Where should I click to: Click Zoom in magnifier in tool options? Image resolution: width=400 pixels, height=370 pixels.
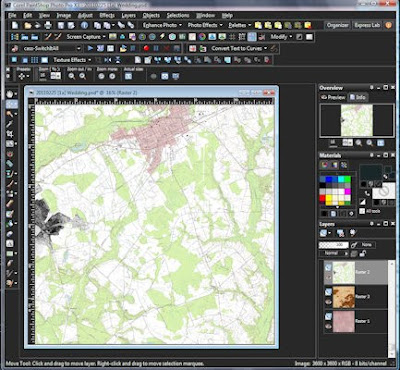[x=83, y=76]
